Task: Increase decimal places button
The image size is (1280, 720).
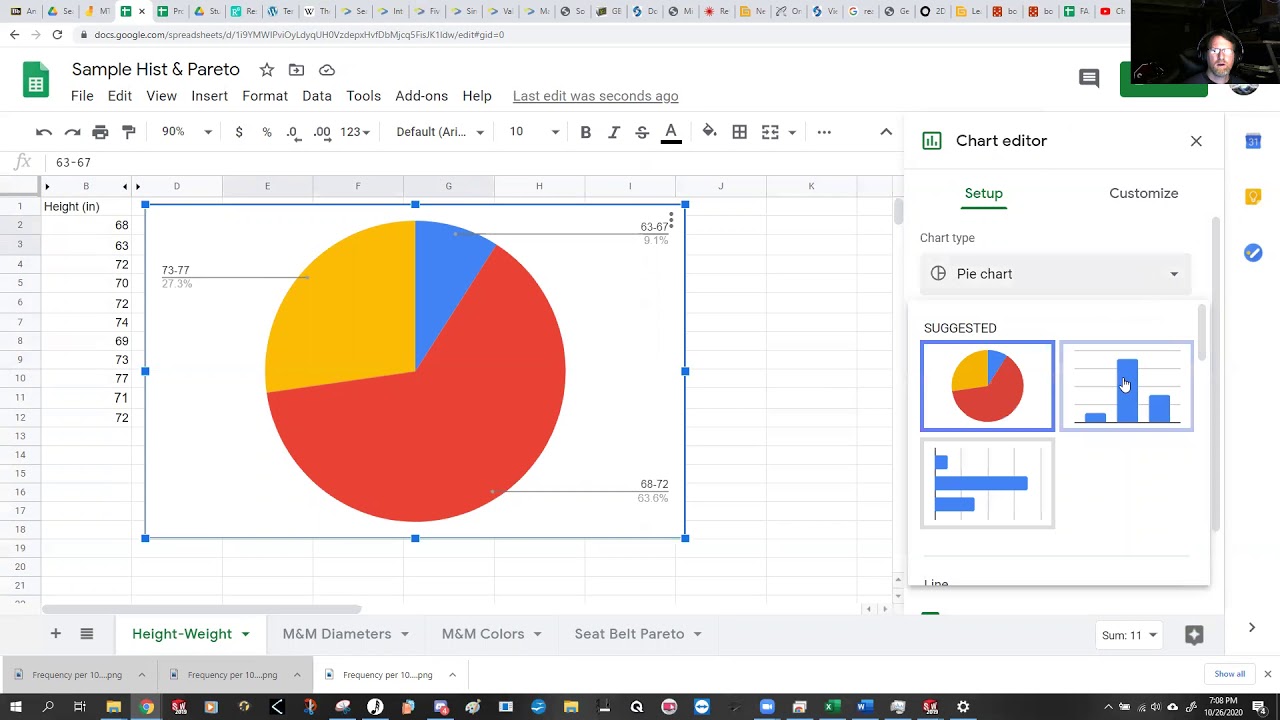Action: click(x=322, y=132)
